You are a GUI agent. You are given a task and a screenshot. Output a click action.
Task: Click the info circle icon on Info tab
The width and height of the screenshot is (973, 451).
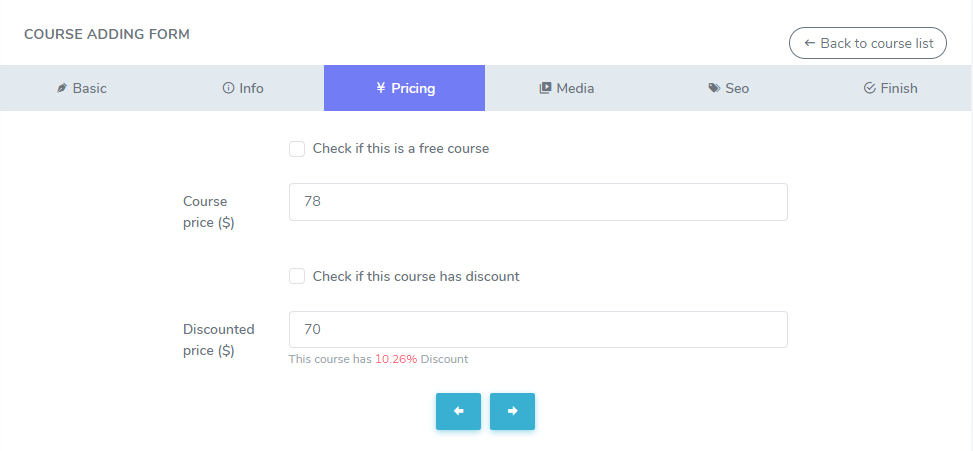point(228,88)
